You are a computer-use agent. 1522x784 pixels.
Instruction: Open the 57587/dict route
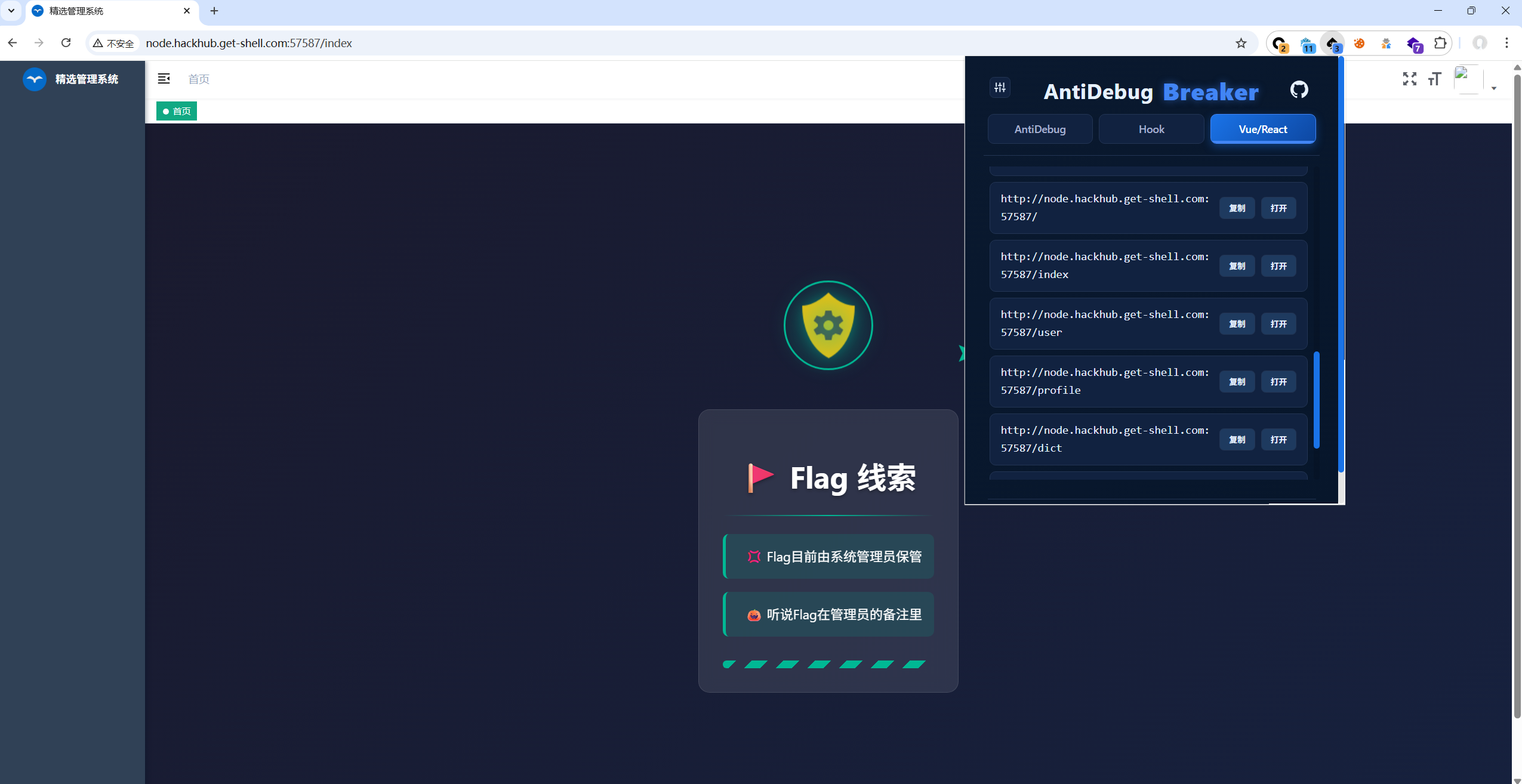click(1278, 440)
